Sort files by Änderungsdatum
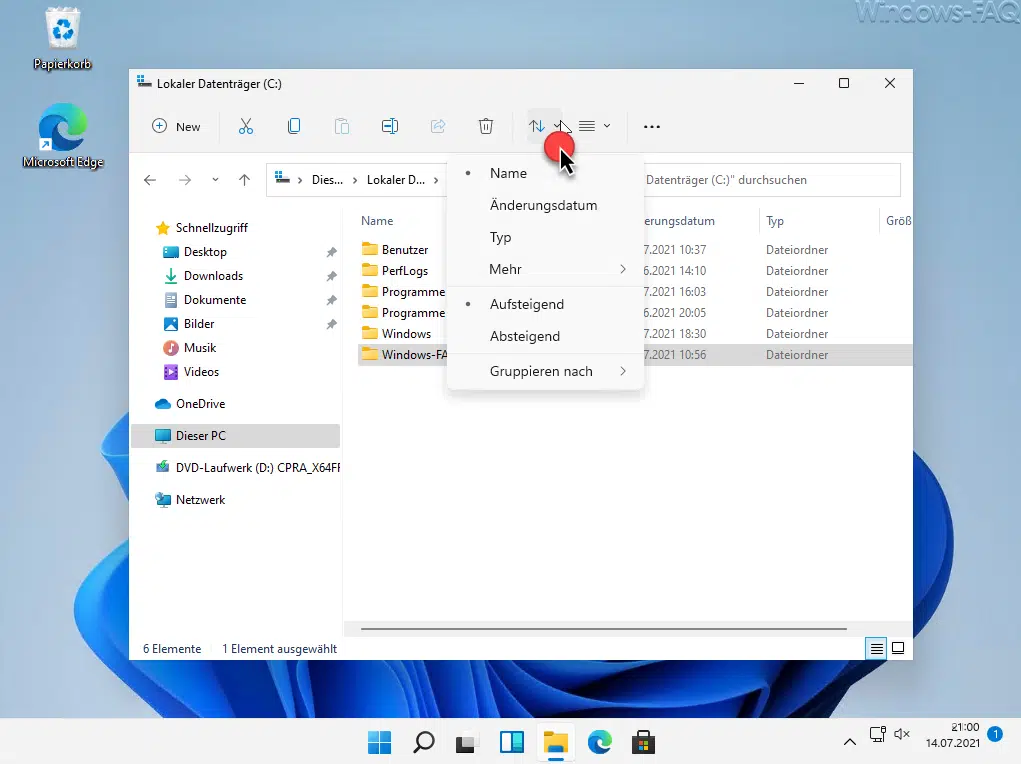1021x764 pixels. point(543,205)
